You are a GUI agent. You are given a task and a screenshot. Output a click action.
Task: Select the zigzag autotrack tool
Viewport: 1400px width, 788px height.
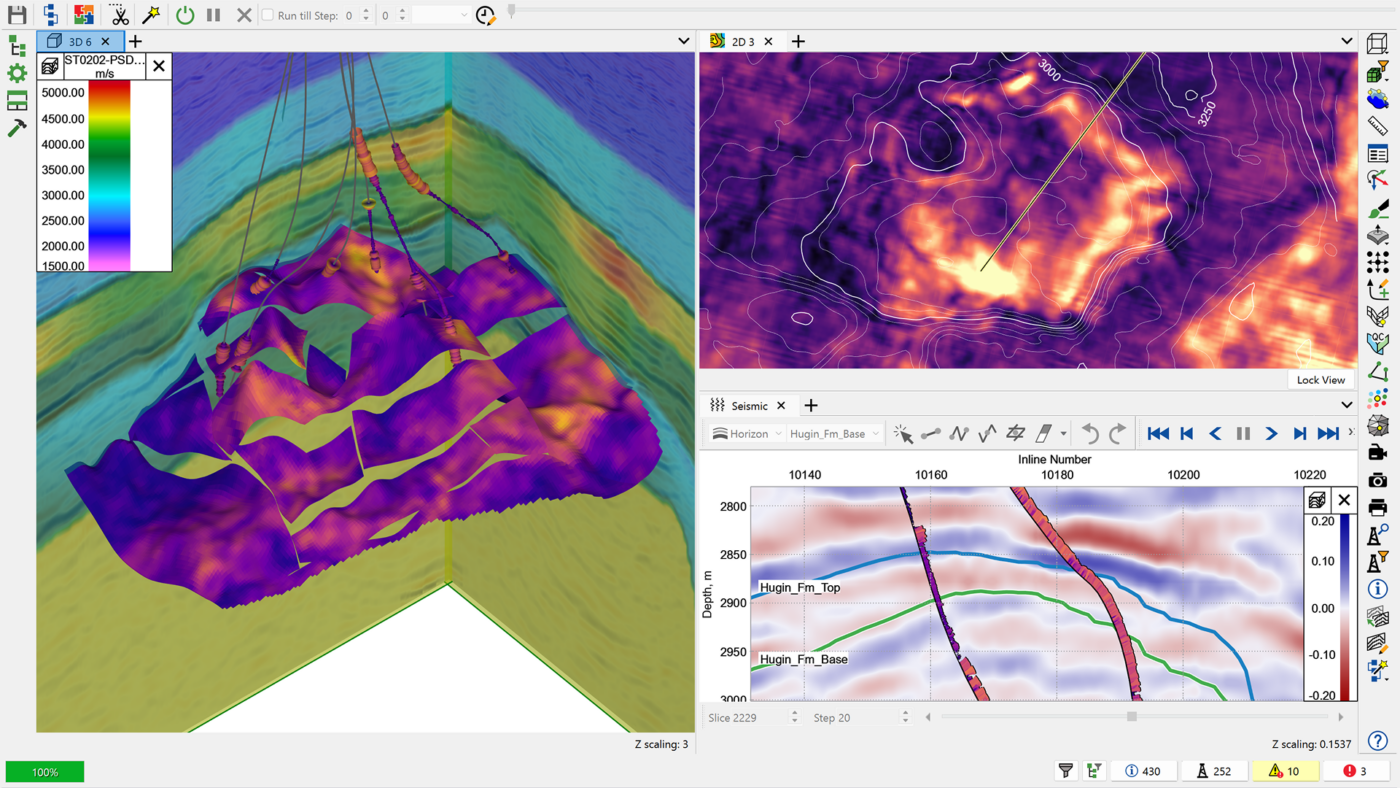(959, 434)
